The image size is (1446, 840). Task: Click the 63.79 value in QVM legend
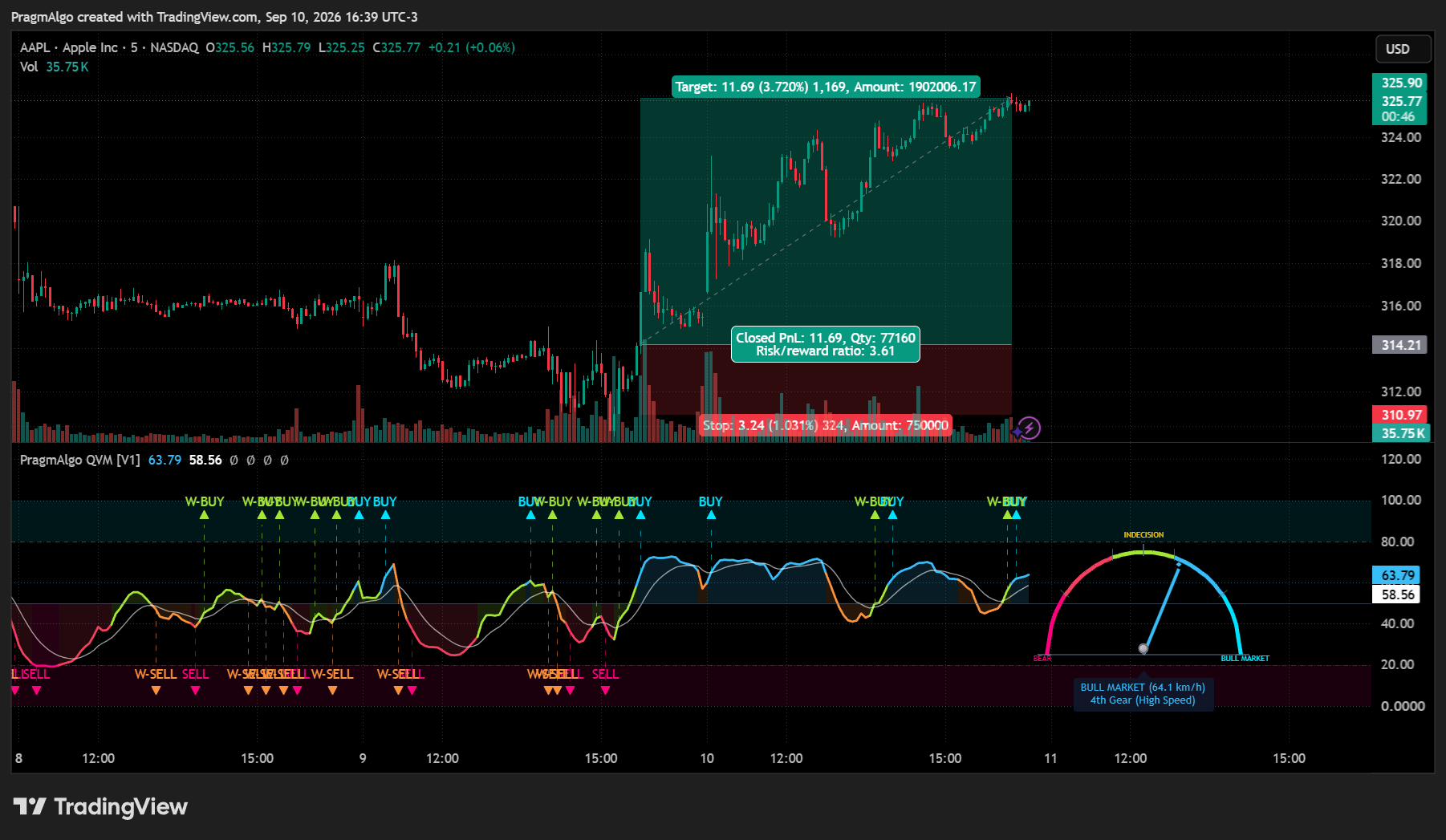click(x=165, y=460)
